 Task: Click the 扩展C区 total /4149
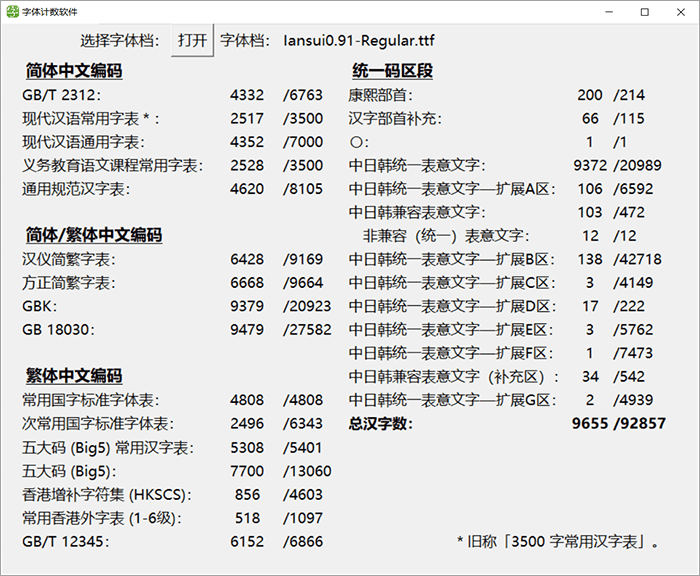633,283
